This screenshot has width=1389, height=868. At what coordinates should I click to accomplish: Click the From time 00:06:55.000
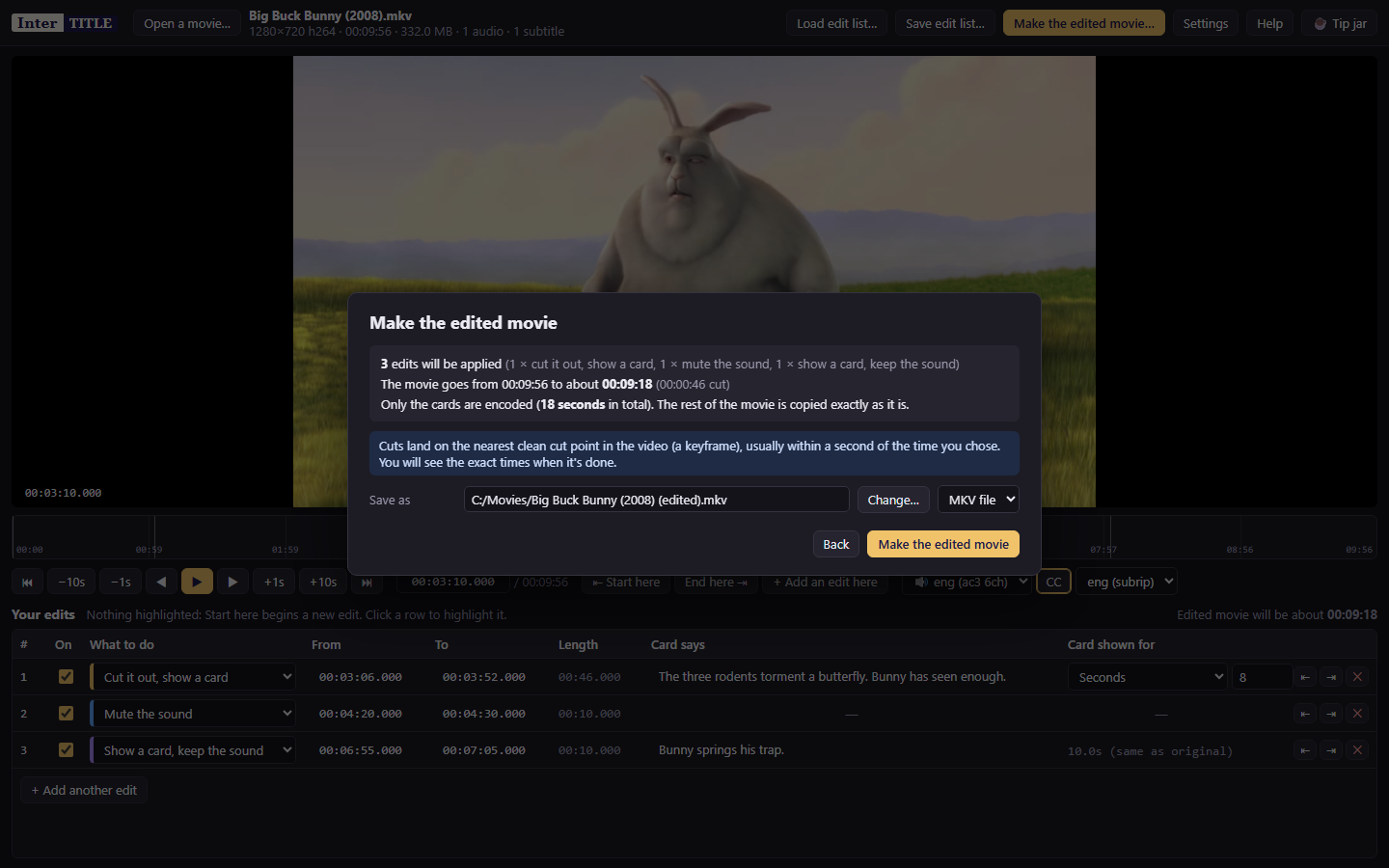pyautogui.click(x=361, y=750)
